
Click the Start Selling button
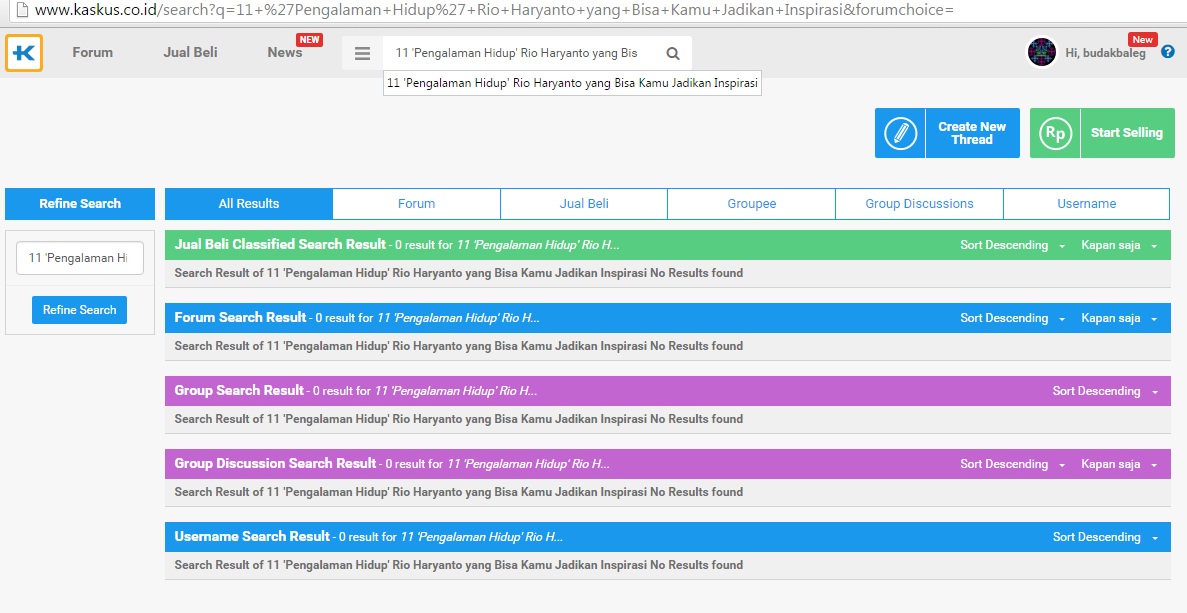pyautogui.click(x=1102, y=133)
